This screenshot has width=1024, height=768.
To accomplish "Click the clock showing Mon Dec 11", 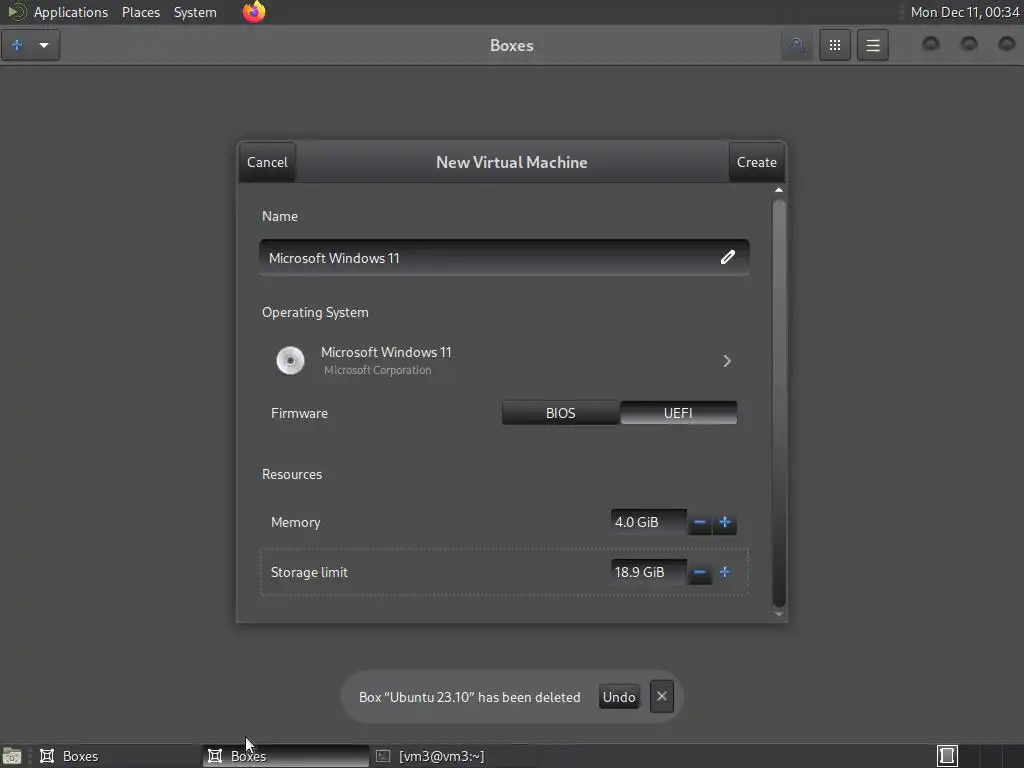I will (965, 12).
